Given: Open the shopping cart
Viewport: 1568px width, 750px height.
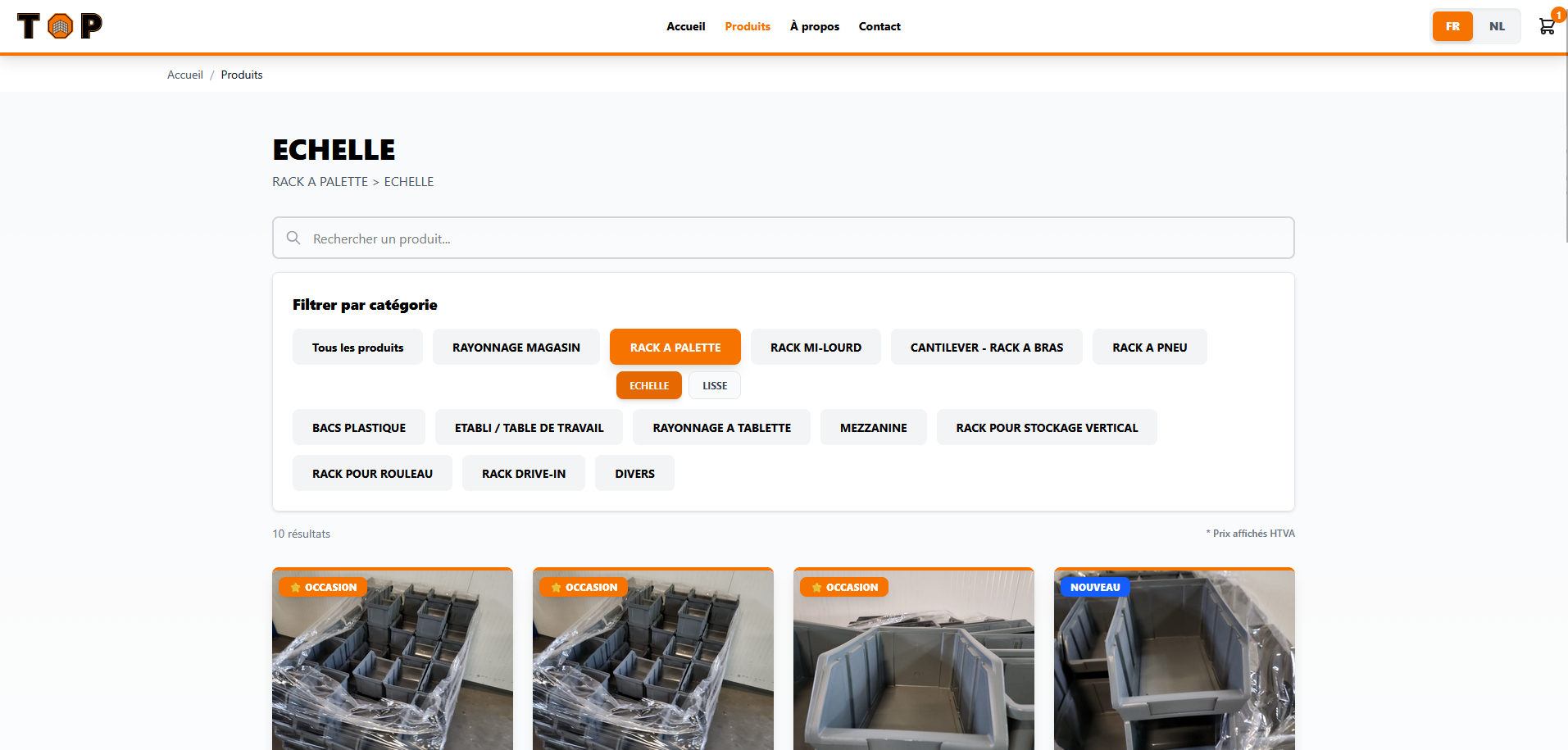Looking at the screenshot, I should 1546,25.
